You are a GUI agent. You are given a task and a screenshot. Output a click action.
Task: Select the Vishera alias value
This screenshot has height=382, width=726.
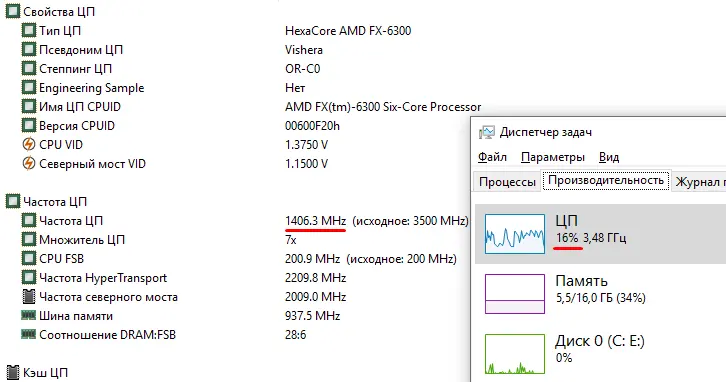(x=304, y=50)
